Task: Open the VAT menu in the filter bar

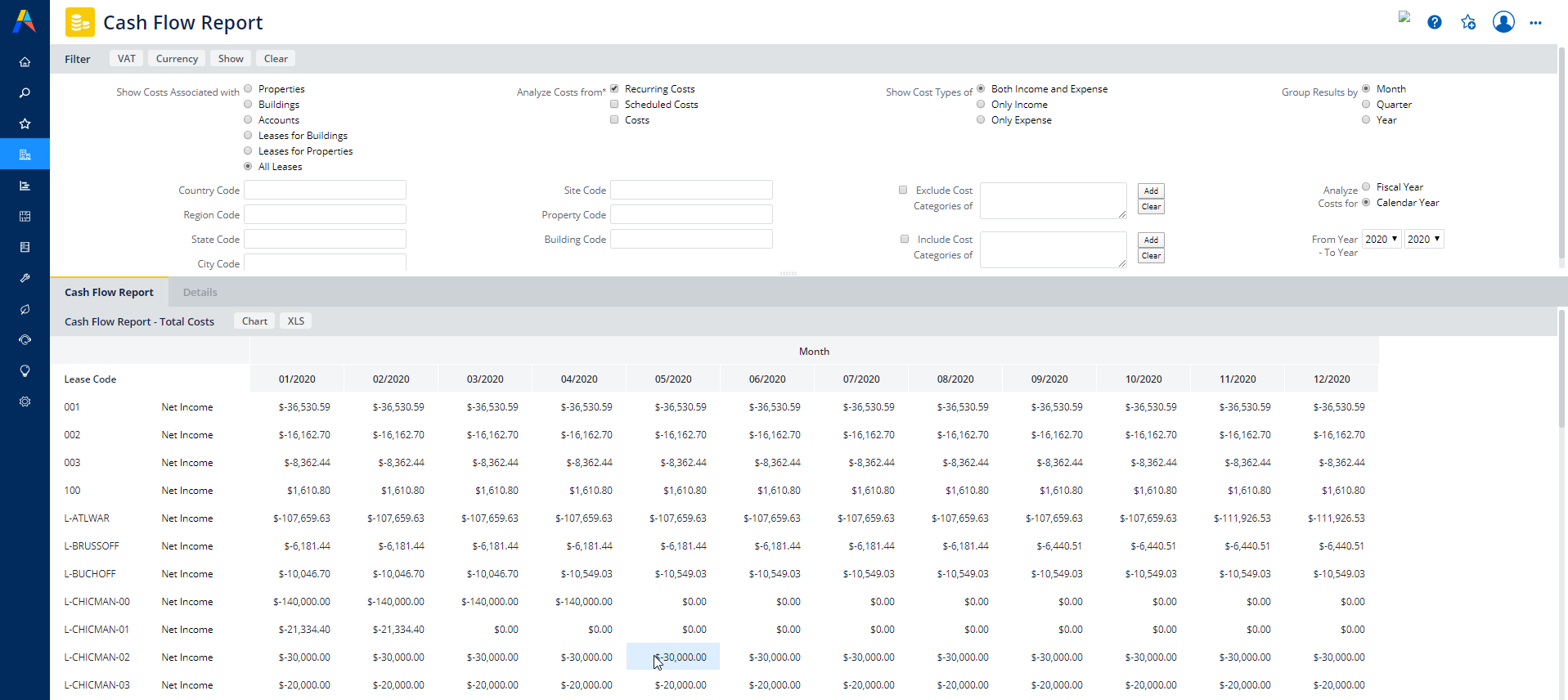Action: coord(126,59)
